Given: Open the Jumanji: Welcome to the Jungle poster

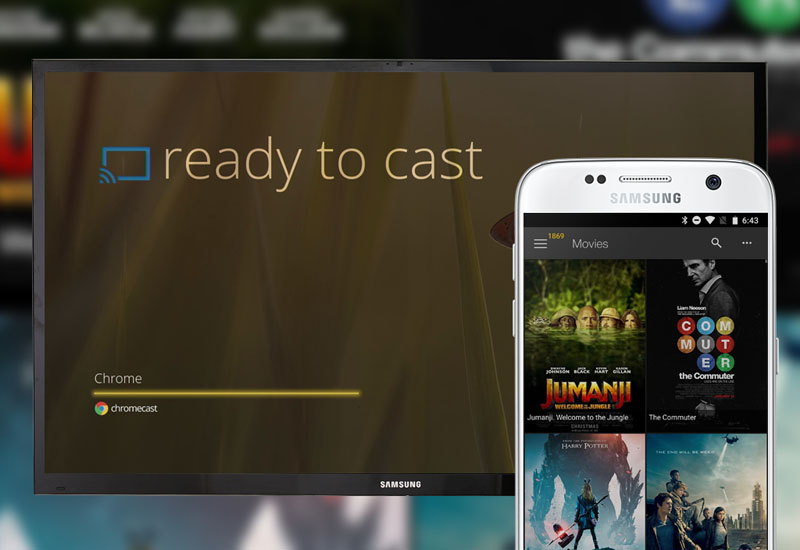Looking at the screenshot, I should tap(585, 346).
